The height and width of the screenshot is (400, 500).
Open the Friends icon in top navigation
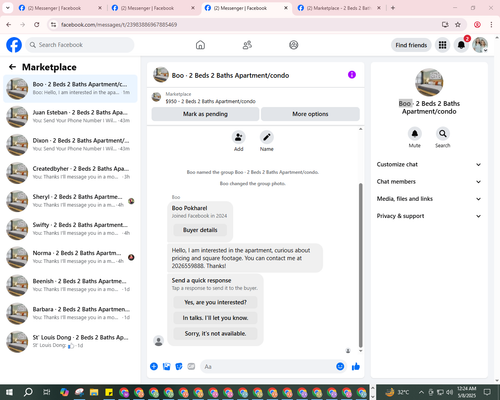point(247,45)
